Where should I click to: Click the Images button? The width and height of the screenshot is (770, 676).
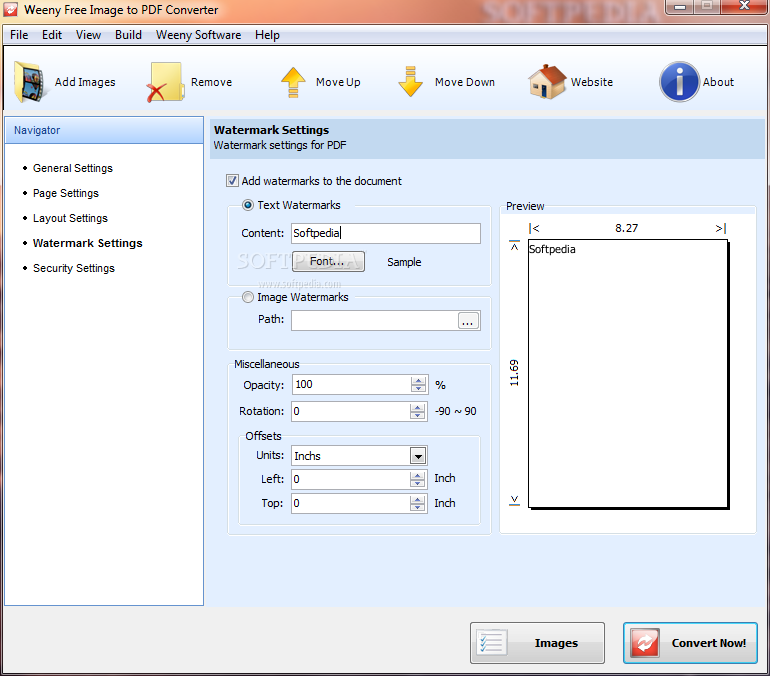537,643
